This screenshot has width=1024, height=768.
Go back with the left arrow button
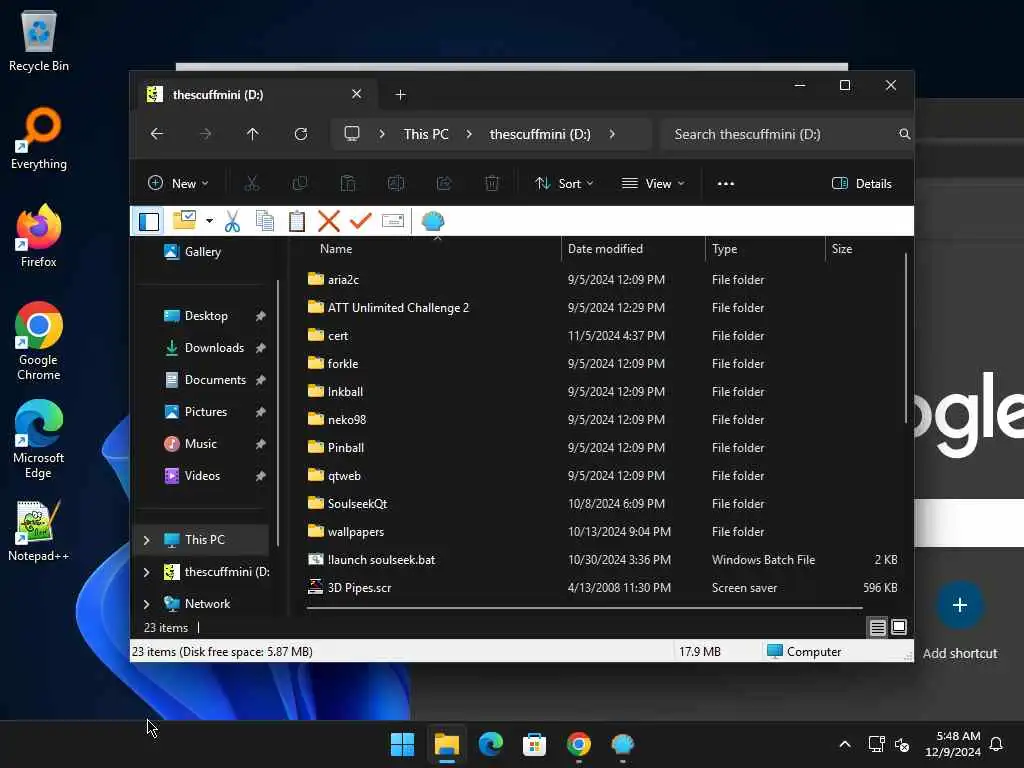tap(157, 134)
